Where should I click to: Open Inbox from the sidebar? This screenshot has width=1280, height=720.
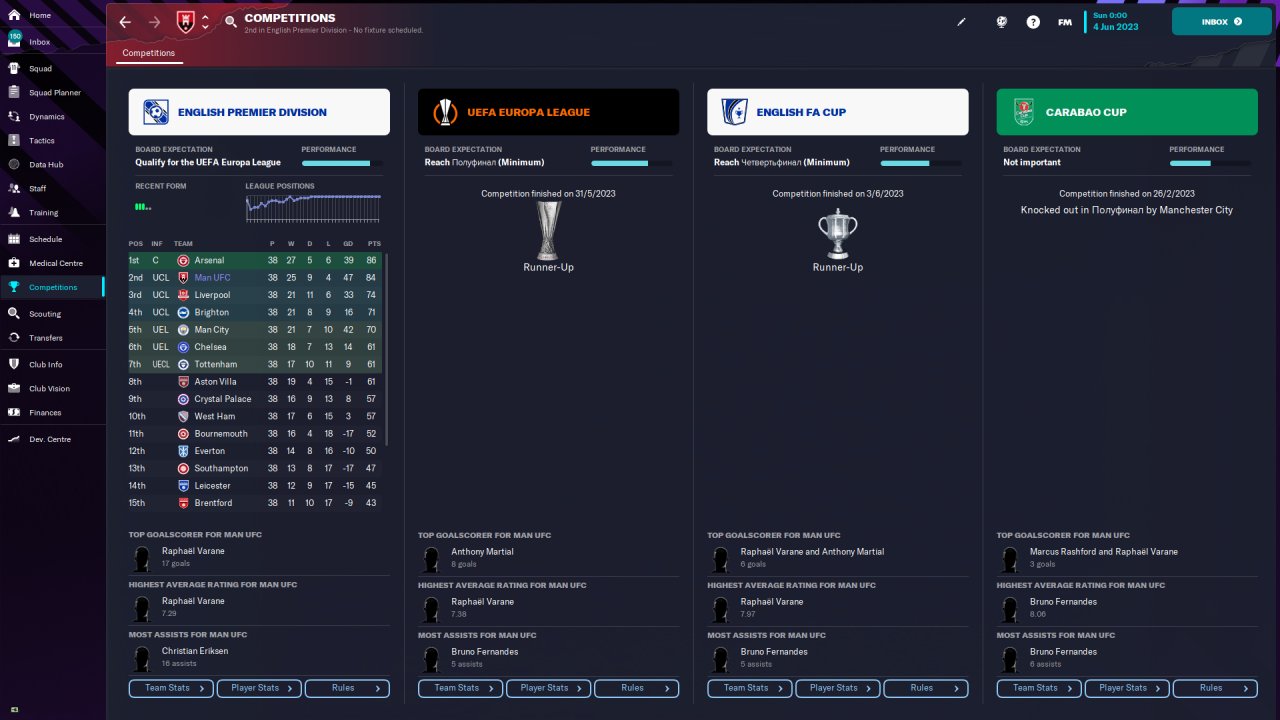click(52, 42)
